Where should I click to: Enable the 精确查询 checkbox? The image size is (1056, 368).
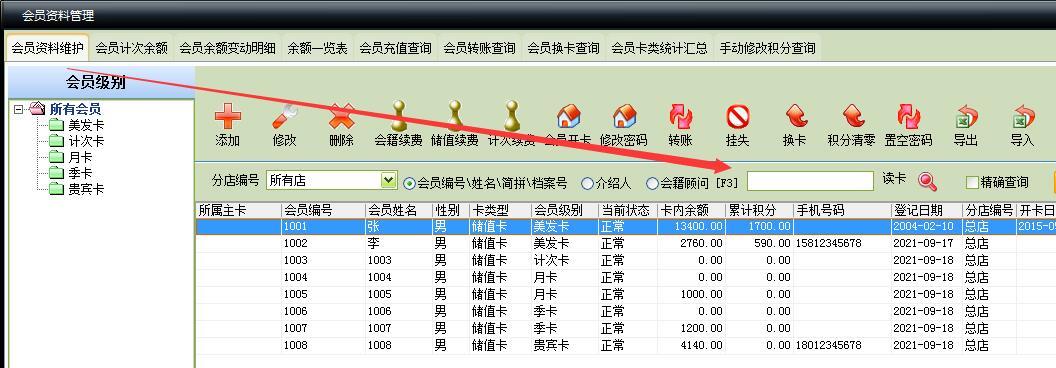(972, 182)
